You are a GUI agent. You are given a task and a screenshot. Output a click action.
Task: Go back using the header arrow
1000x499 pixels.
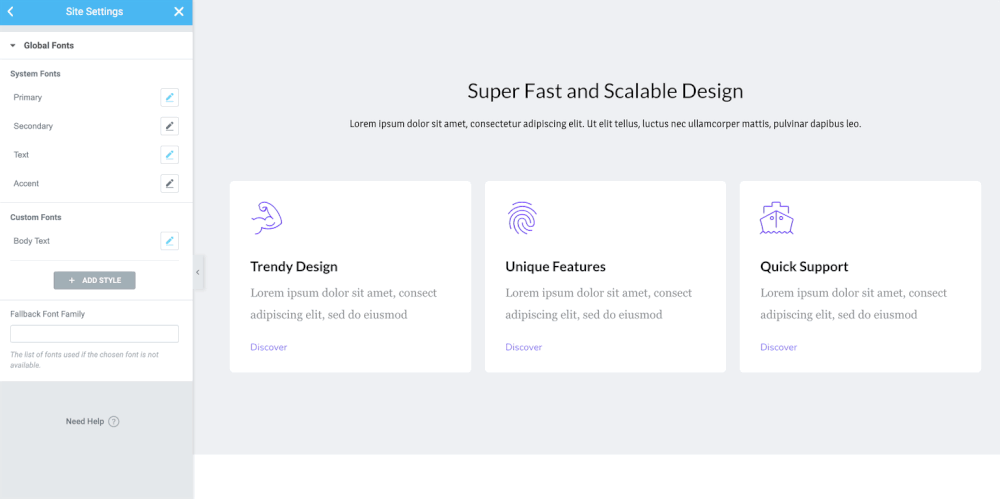pyautogui.click(x=11, y=12)
